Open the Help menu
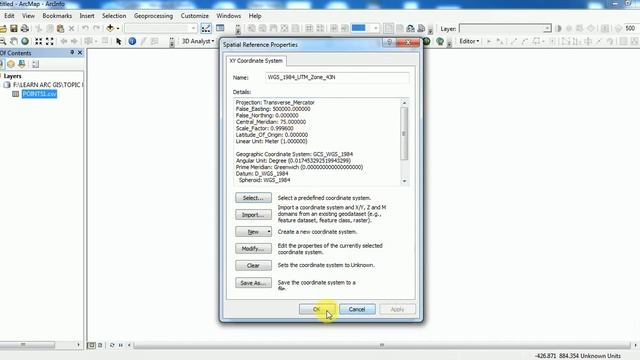The image size is (640, 360). pos(255,16)
